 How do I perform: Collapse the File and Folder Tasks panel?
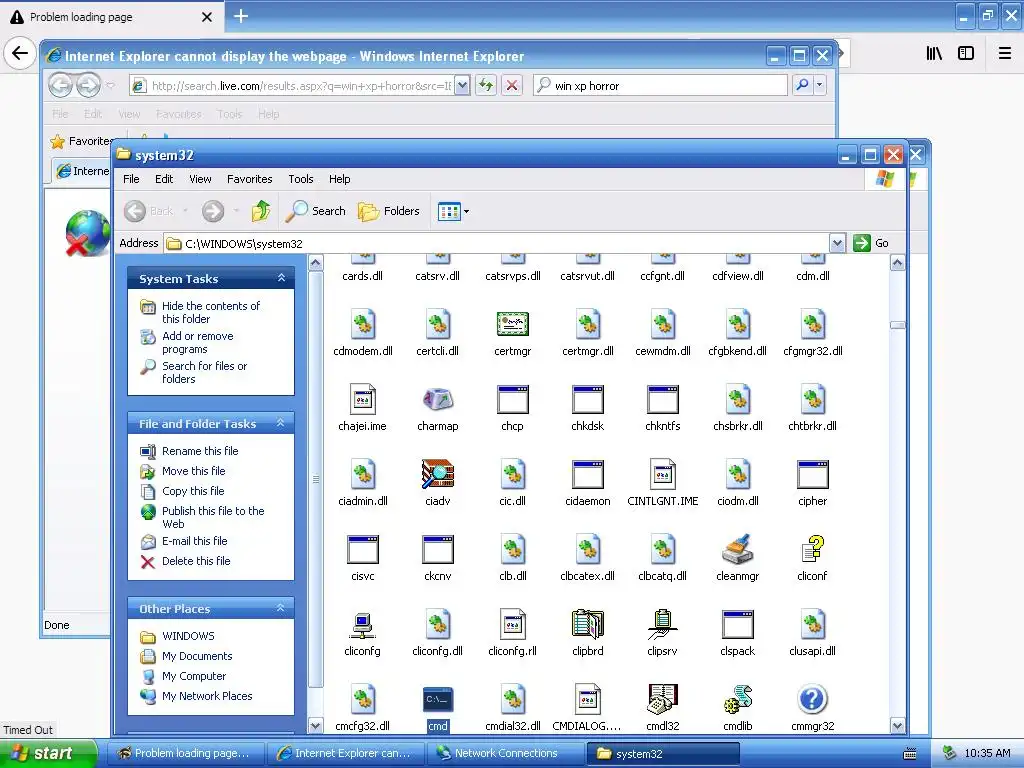[x=280, y=423]
